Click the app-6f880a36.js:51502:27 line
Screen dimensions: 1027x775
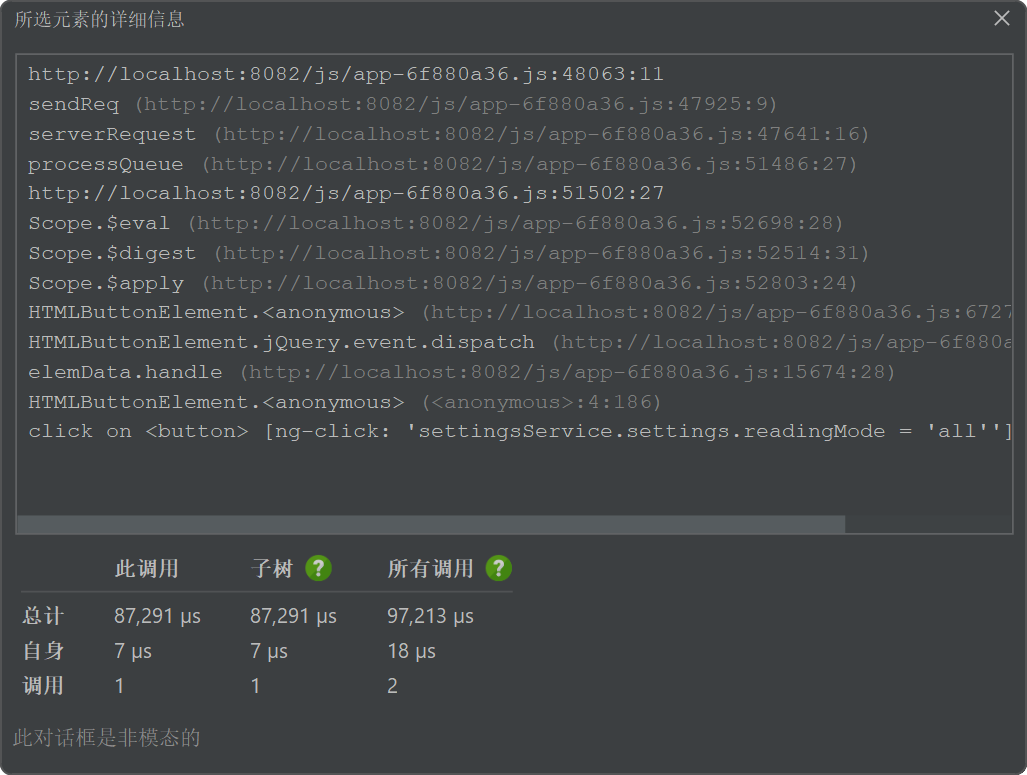(345, 193)
